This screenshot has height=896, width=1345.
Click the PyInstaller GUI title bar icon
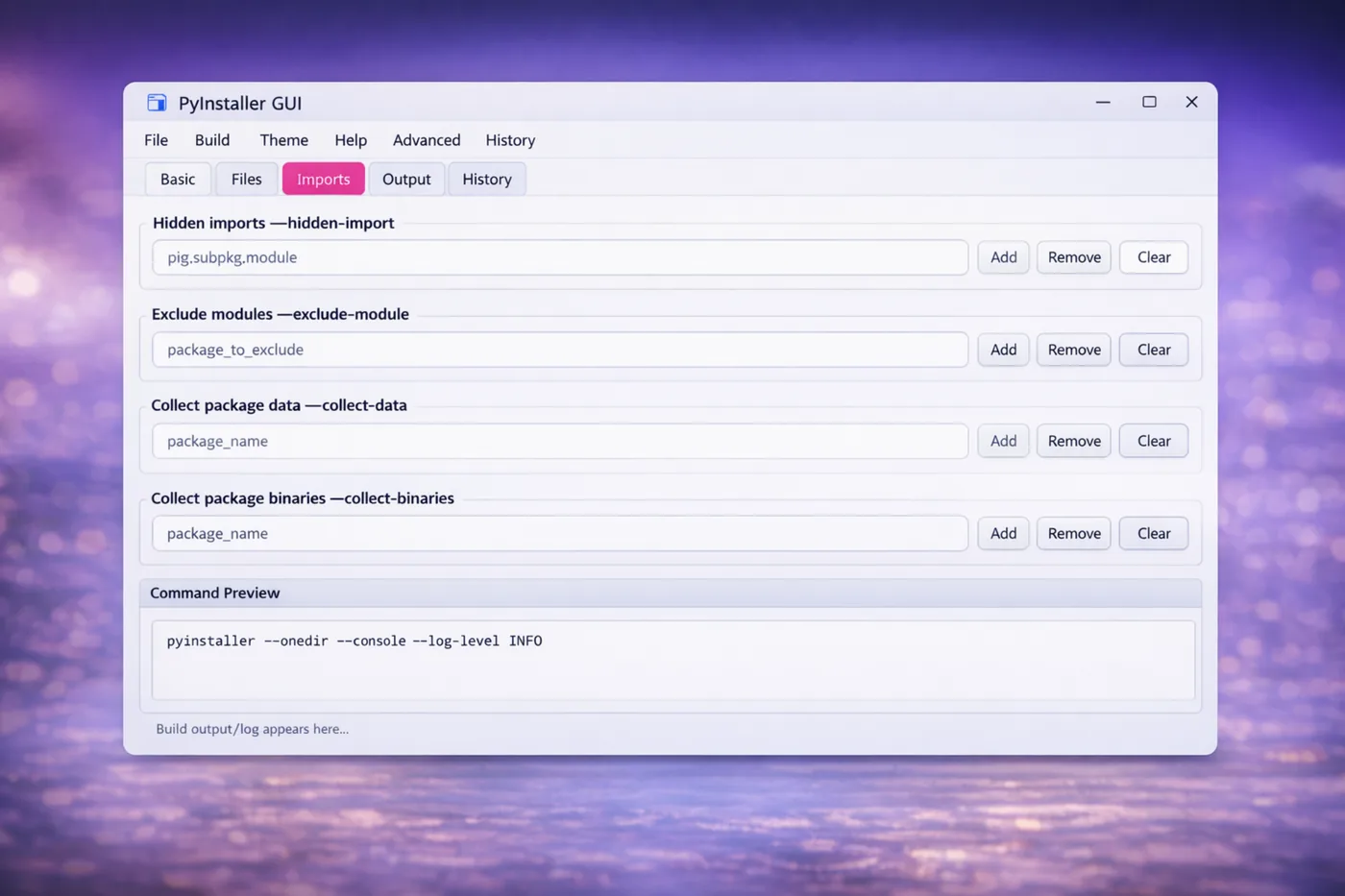pos(157,103)
